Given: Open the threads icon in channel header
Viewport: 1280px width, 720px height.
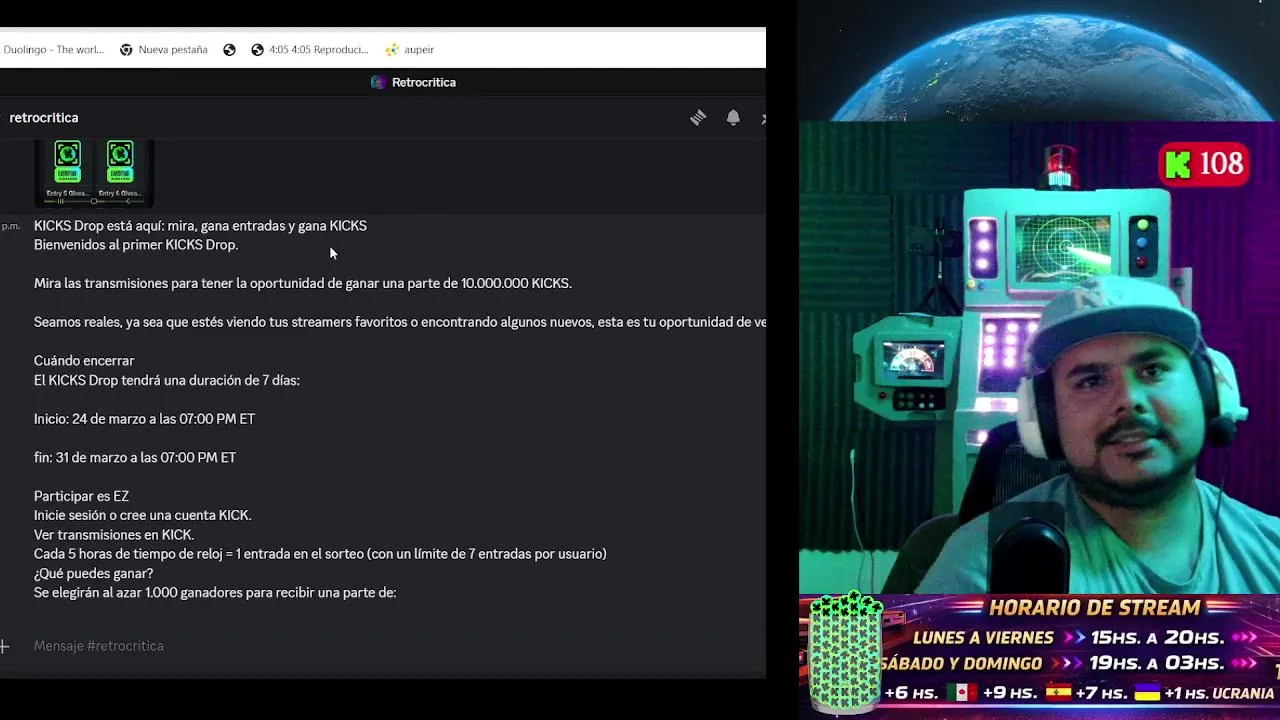Looking at the screenshot, I should (698, 118).
